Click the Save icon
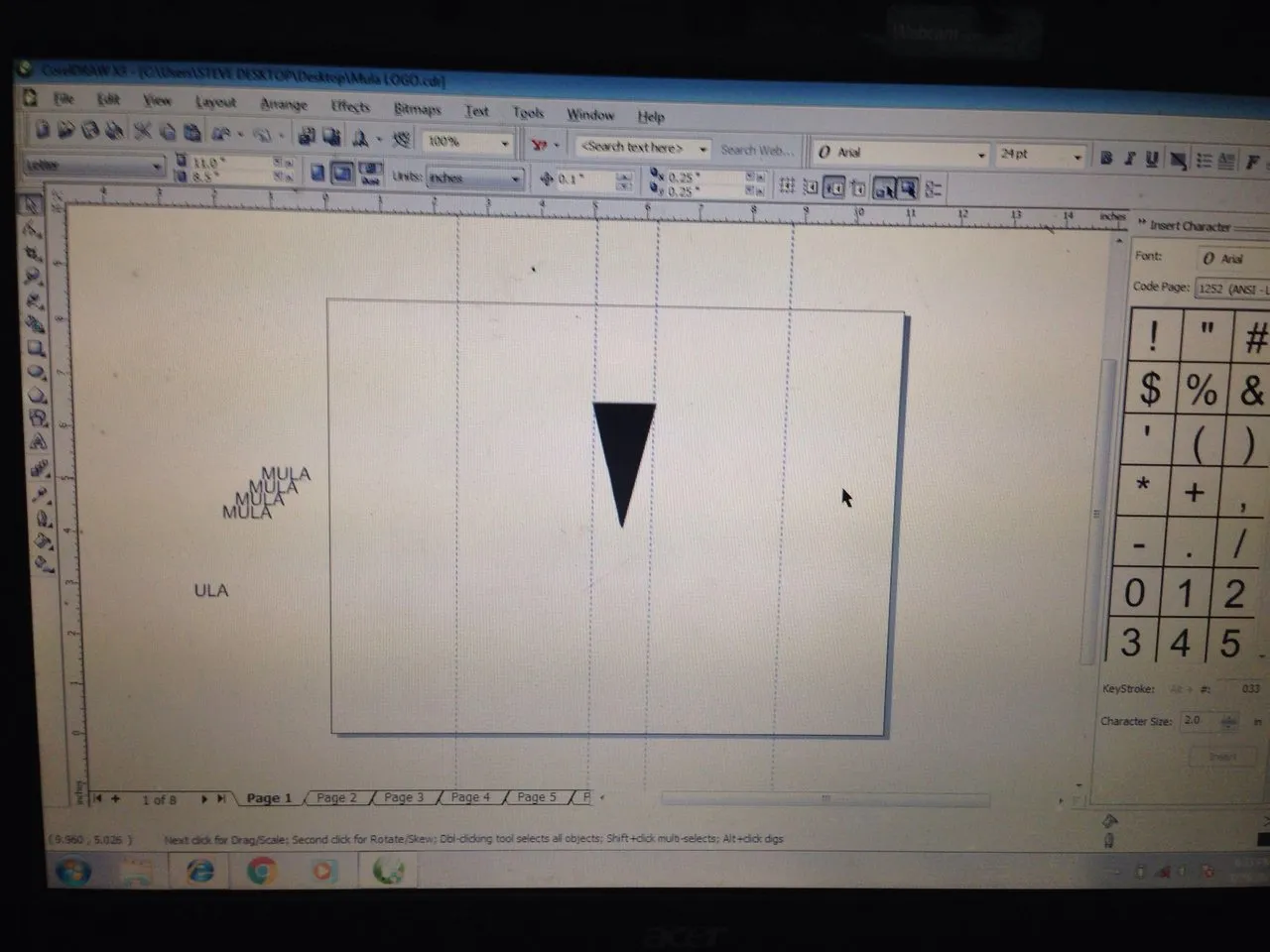Screen dimensions: 1270x952 (90, 130)
